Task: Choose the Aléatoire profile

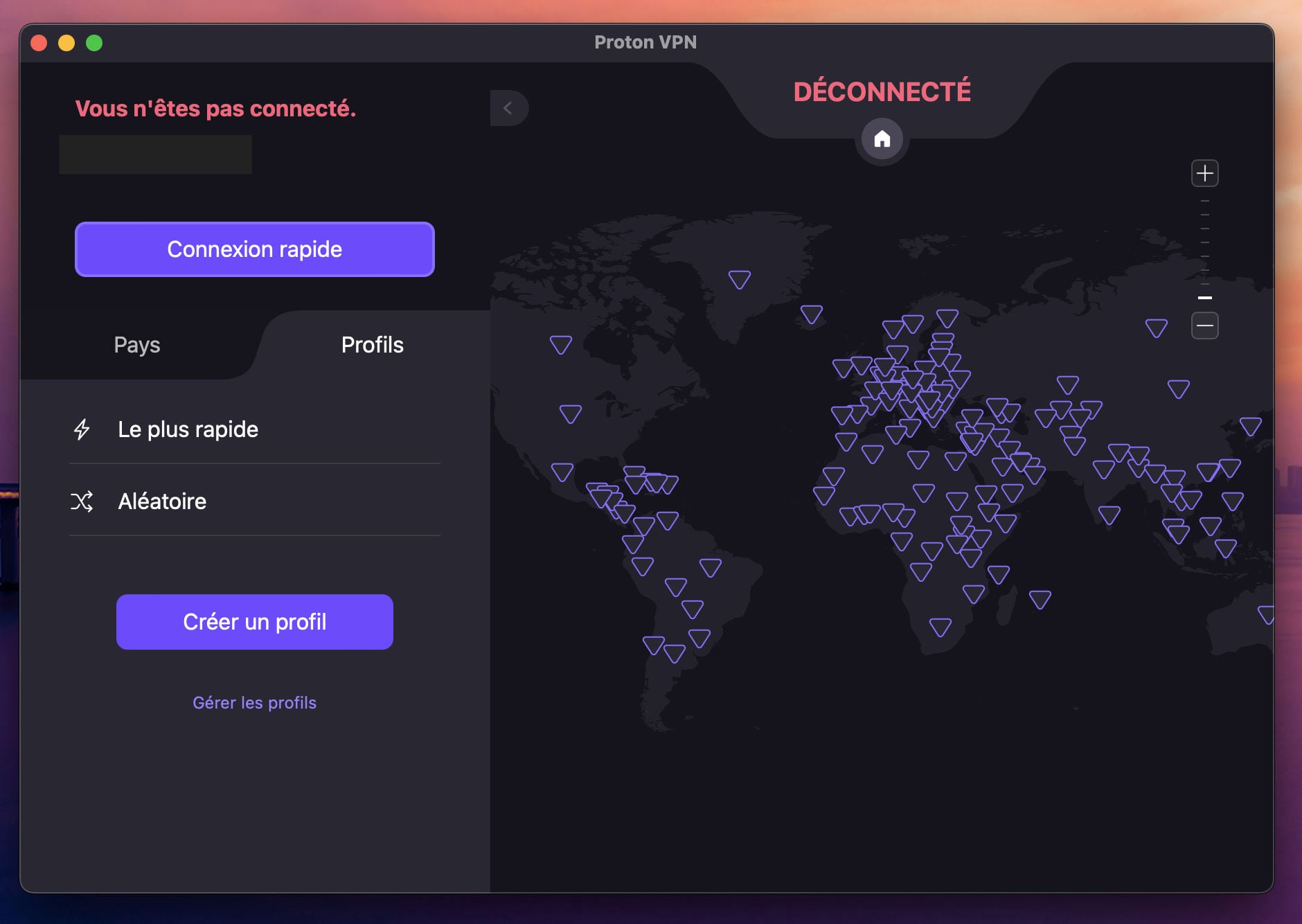Action: [x=255, y=501]
